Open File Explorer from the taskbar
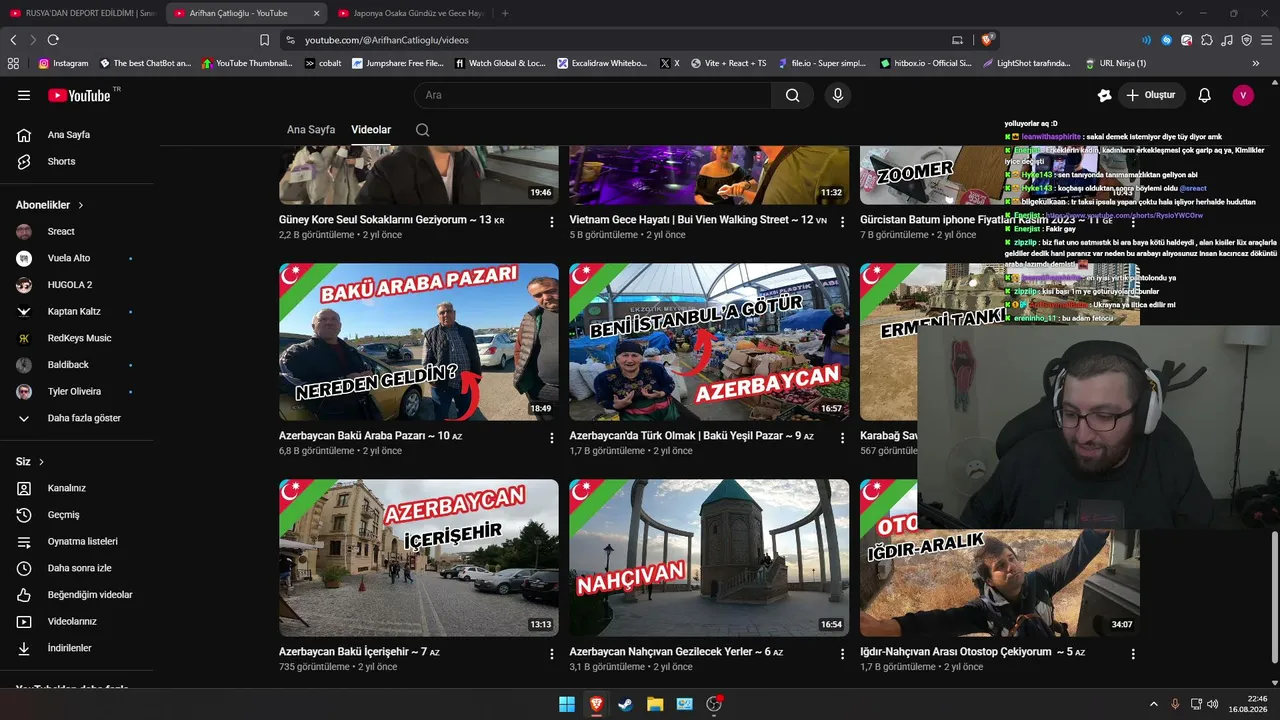 pyautogui.click(x=655, y=704)
